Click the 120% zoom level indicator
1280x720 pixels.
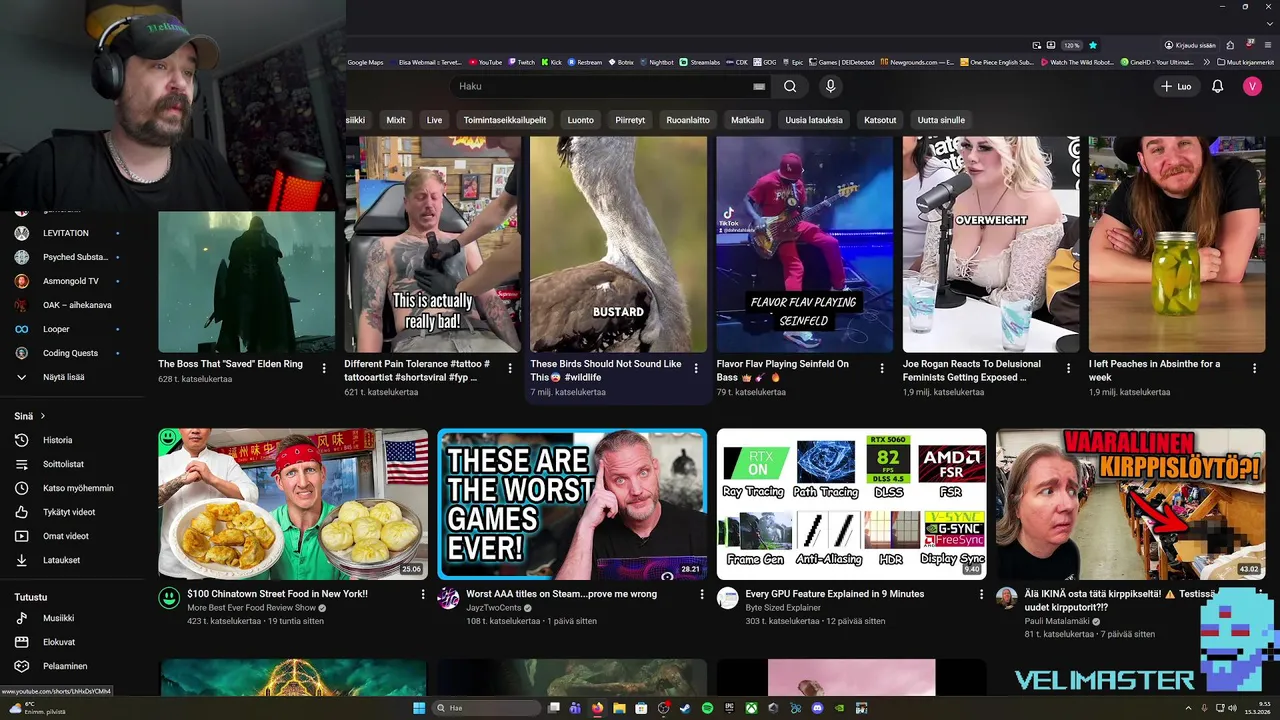click(1071, 45)
